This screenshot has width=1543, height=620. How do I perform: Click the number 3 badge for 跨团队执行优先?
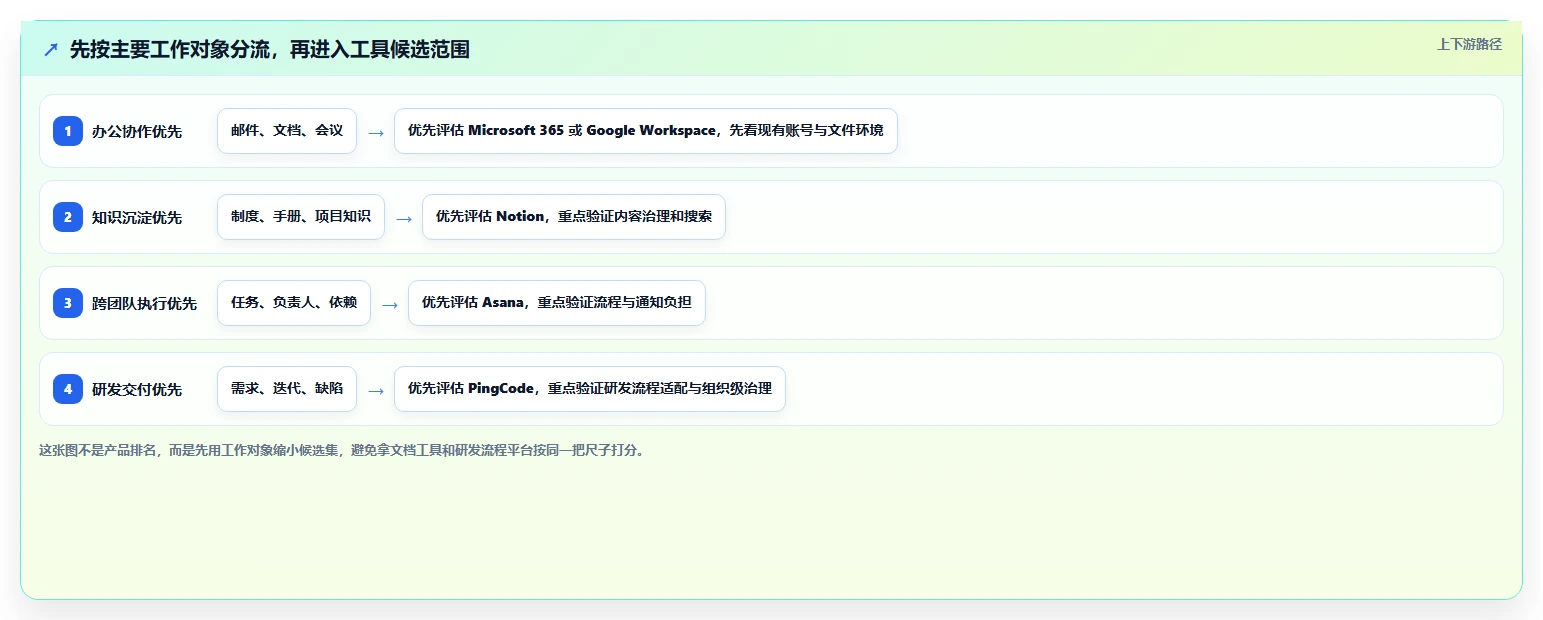click(68, 303)
